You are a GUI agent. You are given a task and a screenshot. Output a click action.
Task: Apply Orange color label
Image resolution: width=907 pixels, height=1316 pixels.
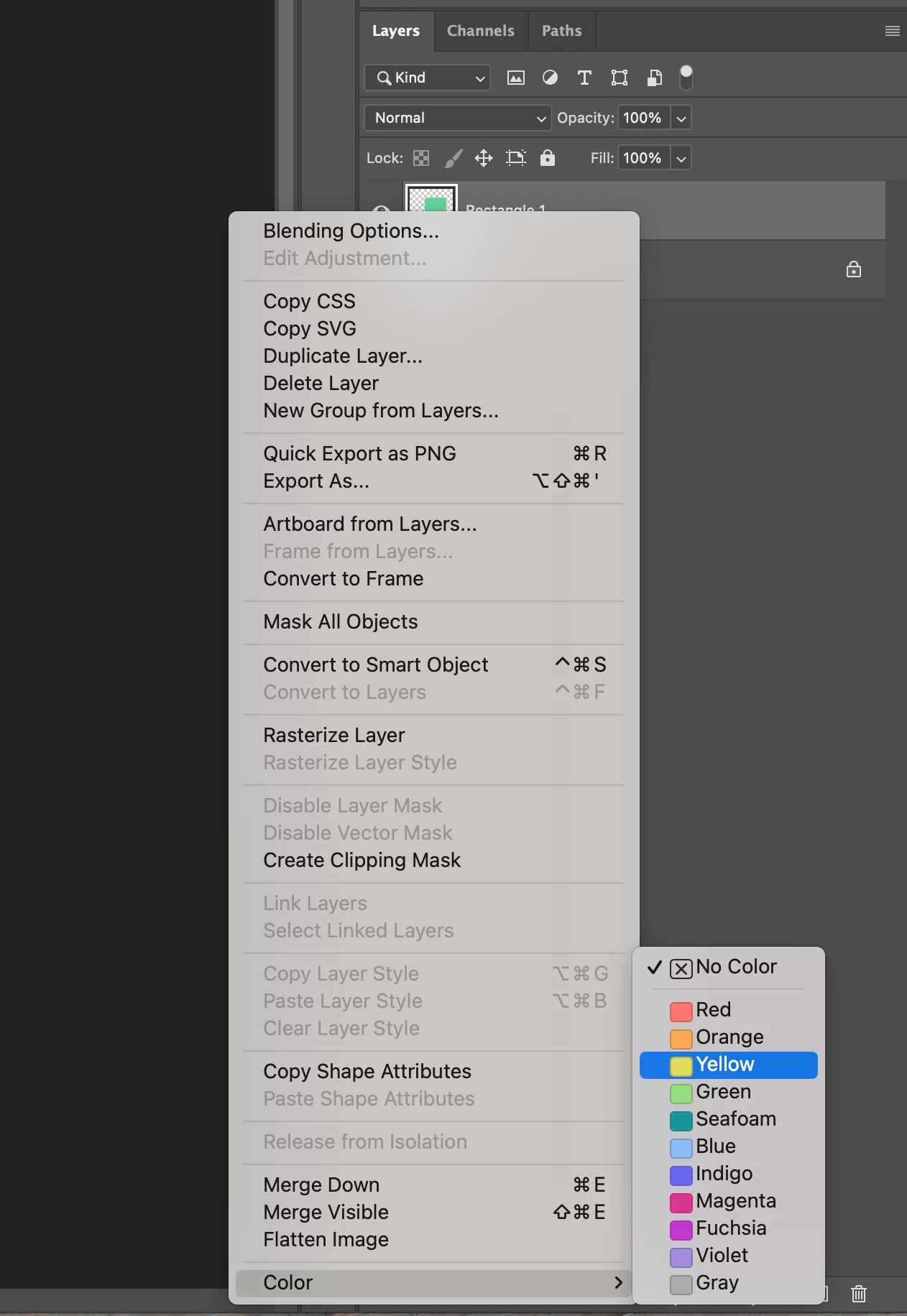[x=729, y=1037]
